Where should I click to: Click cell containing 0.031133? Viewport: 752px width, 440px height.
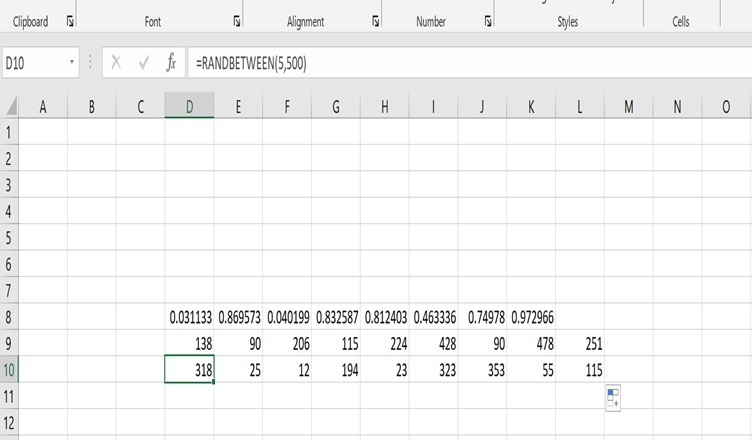click(189, 317)
